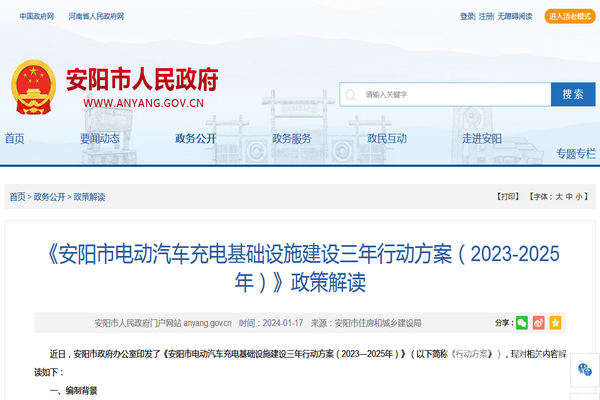Click the magnifier icon in search box

tap(350, 94)
